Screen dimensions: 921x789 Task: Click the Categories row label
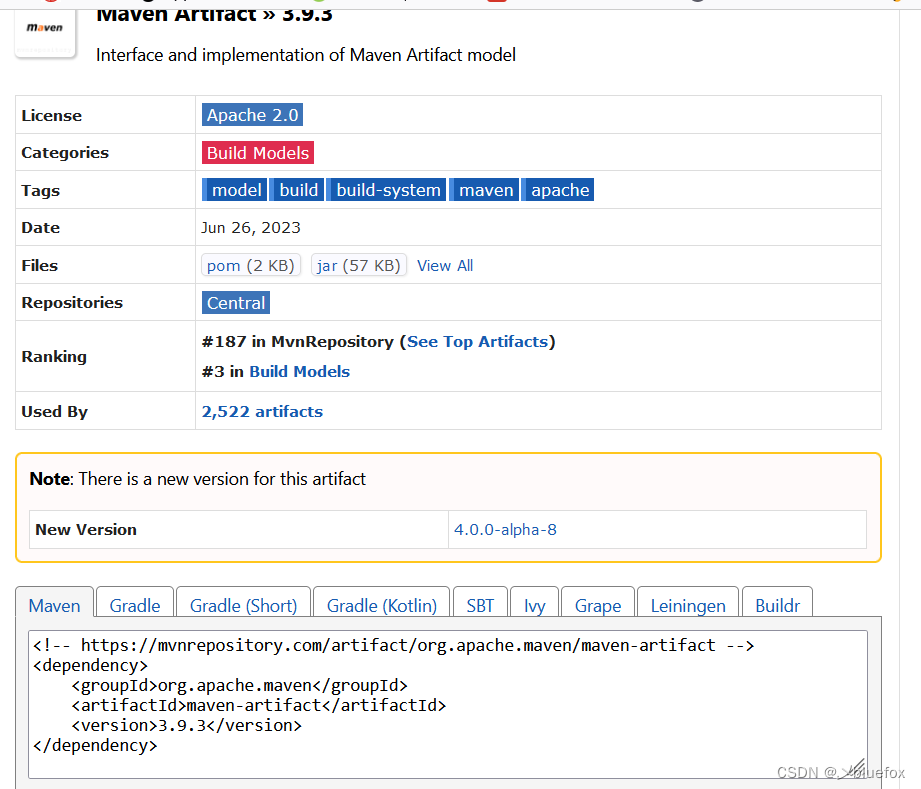(x=65, y=153)
